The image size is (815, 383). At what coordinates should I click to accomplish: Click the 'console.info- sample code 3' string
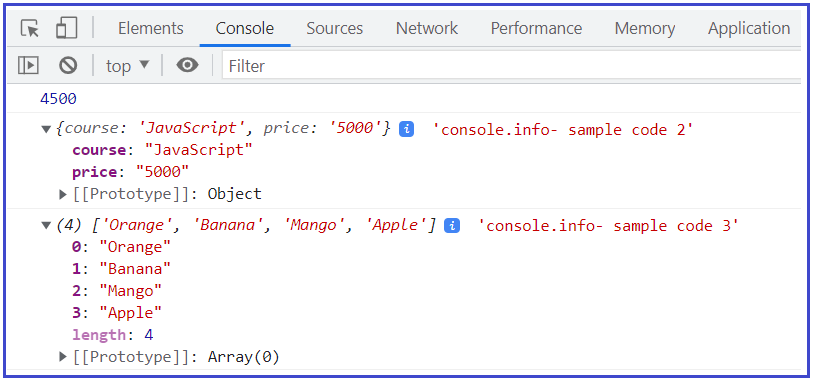[608, 226]
